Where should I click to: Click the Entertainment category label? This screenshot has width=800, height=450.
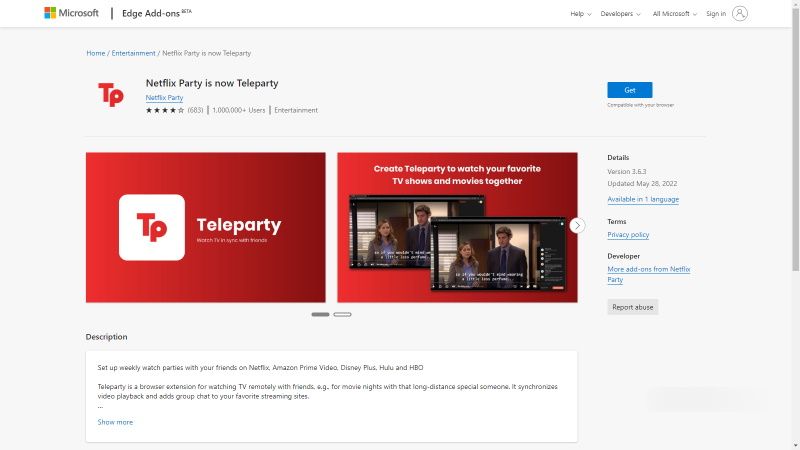(296, 110)
